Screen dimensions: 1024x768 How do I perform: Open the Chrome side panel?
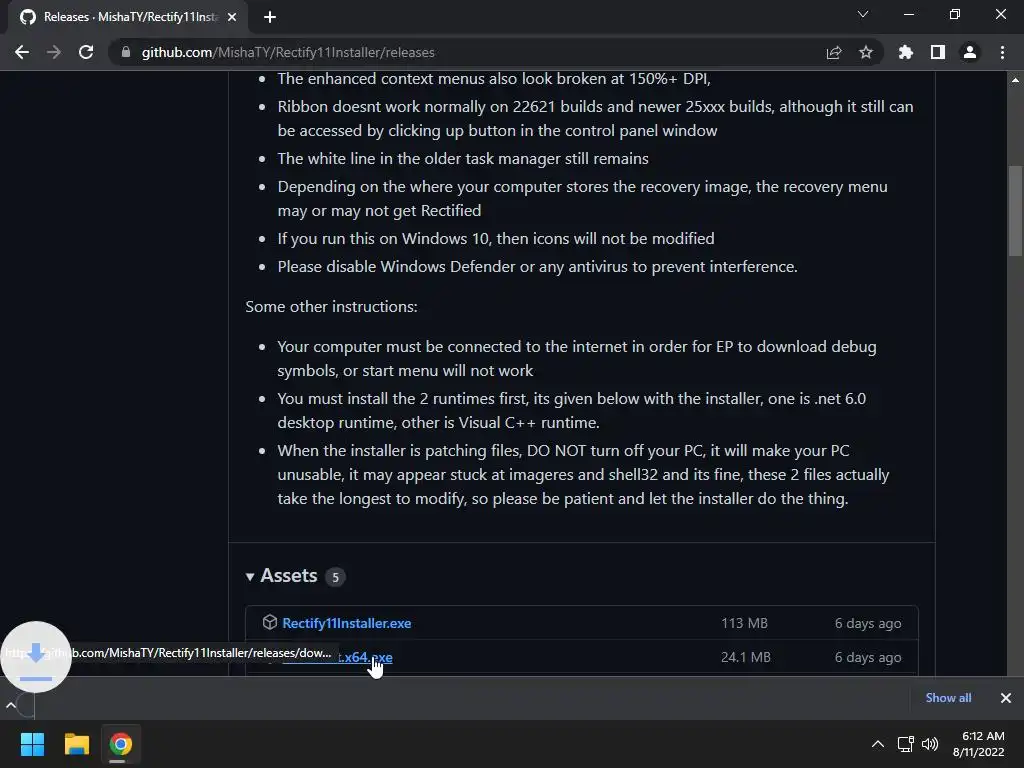938,52
